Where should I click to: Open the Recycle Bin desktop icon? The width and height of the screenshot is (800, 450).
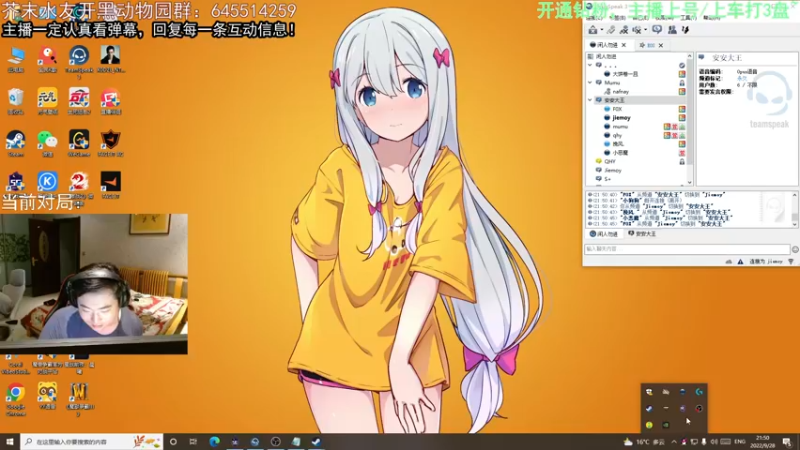[16, 101]
